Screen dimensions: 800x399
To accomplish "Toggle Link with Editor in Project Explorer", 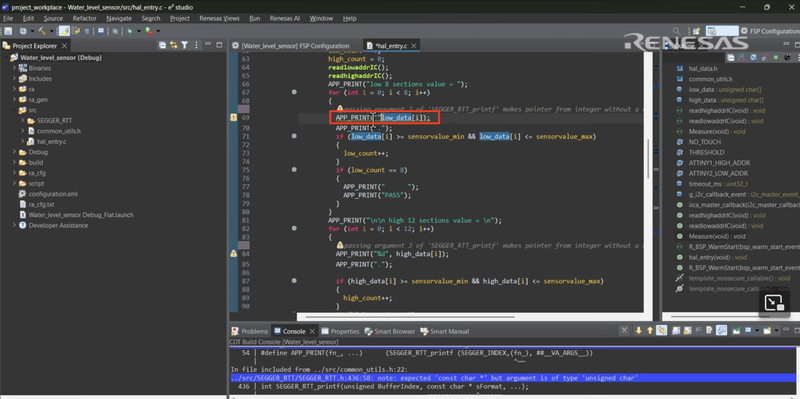I will pyautogui.click(x=173, y=45).
